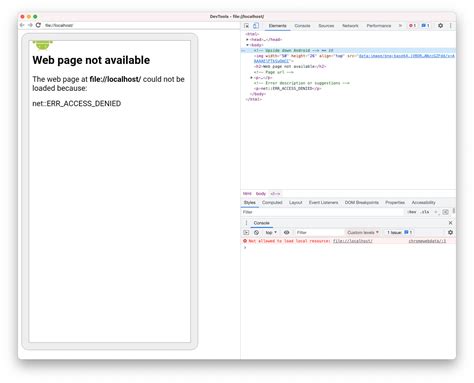Clear the console with the ban icon
The height and width of the screenshot is (383, 474).
click(x=256, y=232)
